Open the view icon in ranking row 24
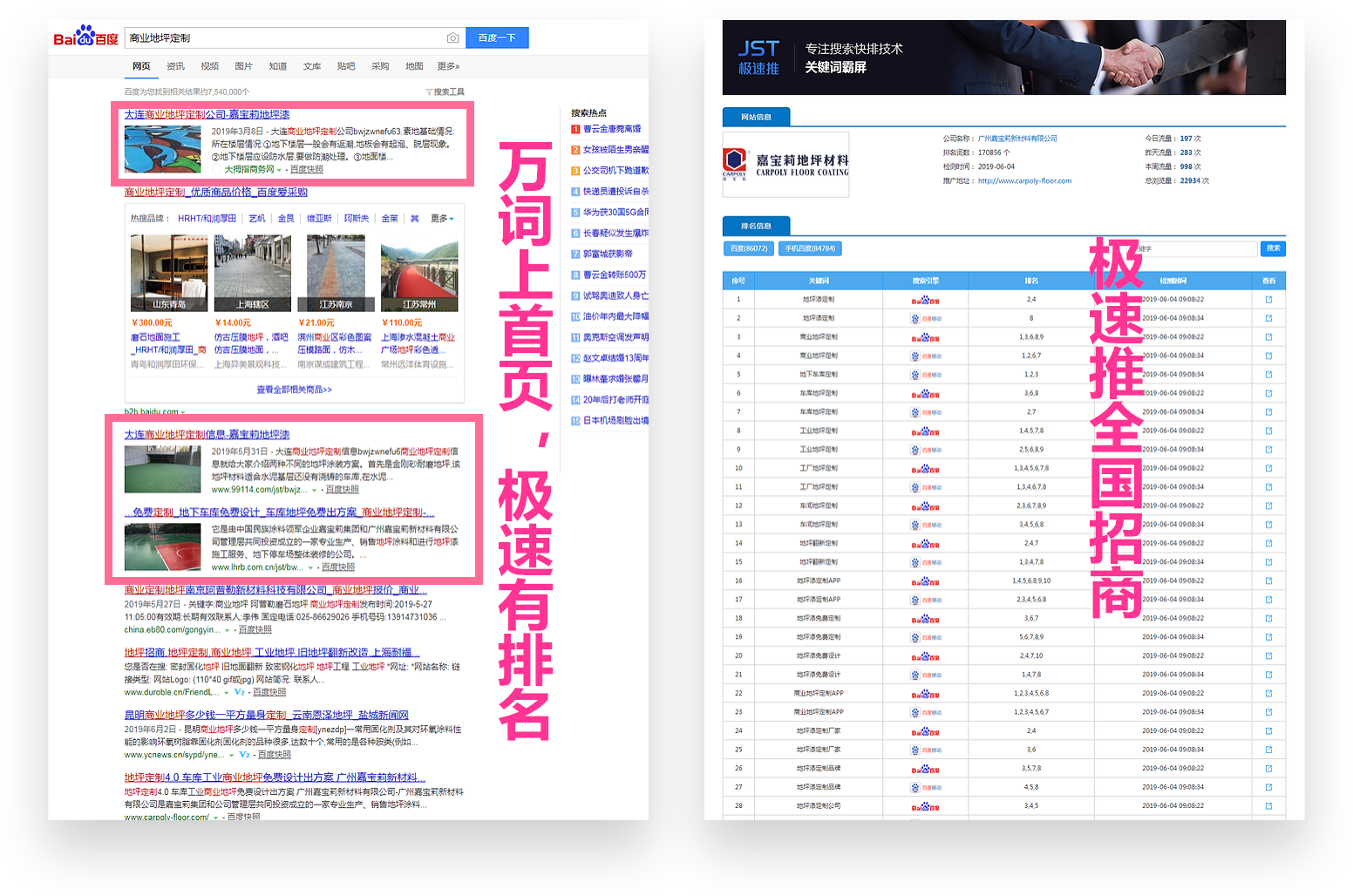The height and width of the screenshot is (896, 1353). tap(1268, 730)
